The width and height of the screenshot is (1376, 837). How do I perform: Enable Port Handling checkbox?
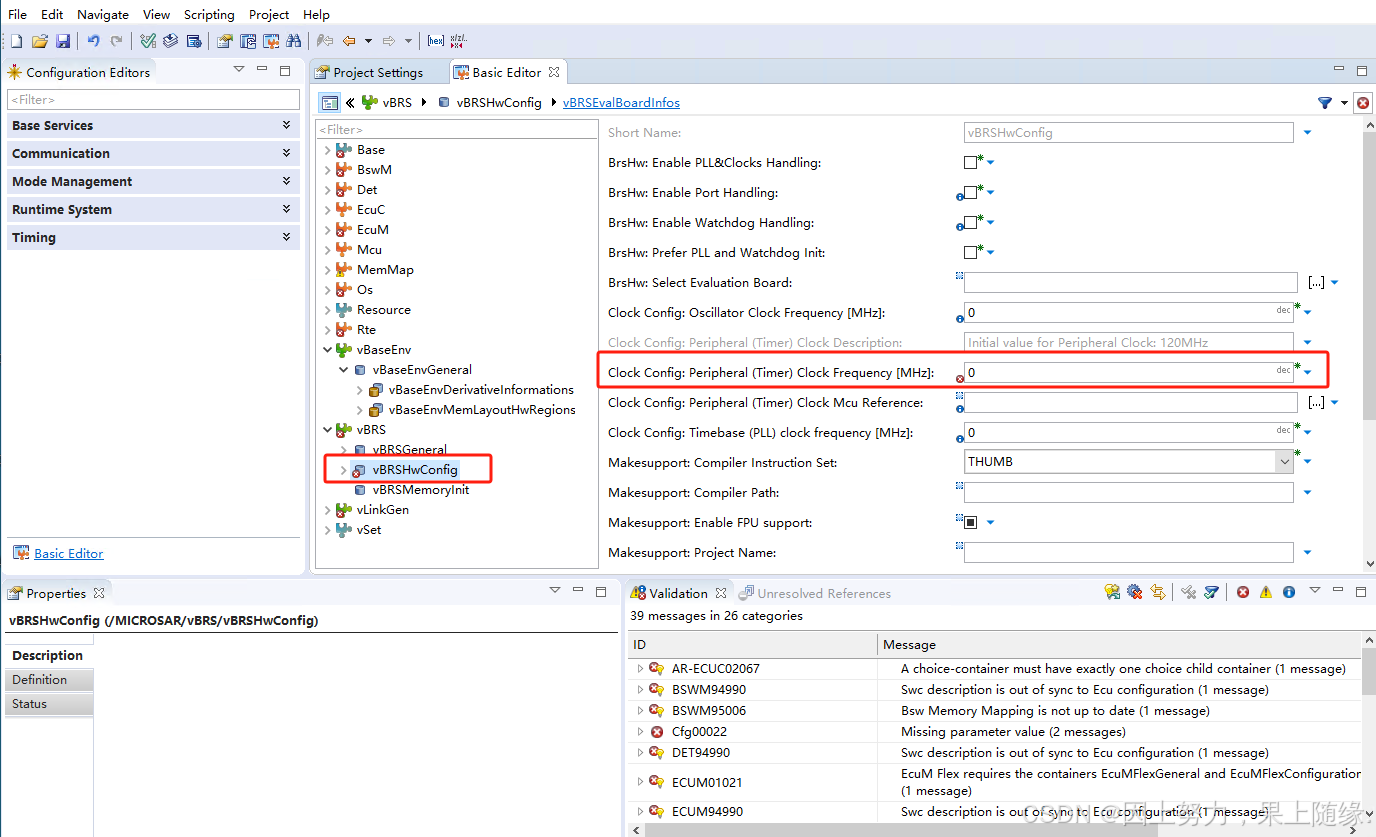[970, 192]
